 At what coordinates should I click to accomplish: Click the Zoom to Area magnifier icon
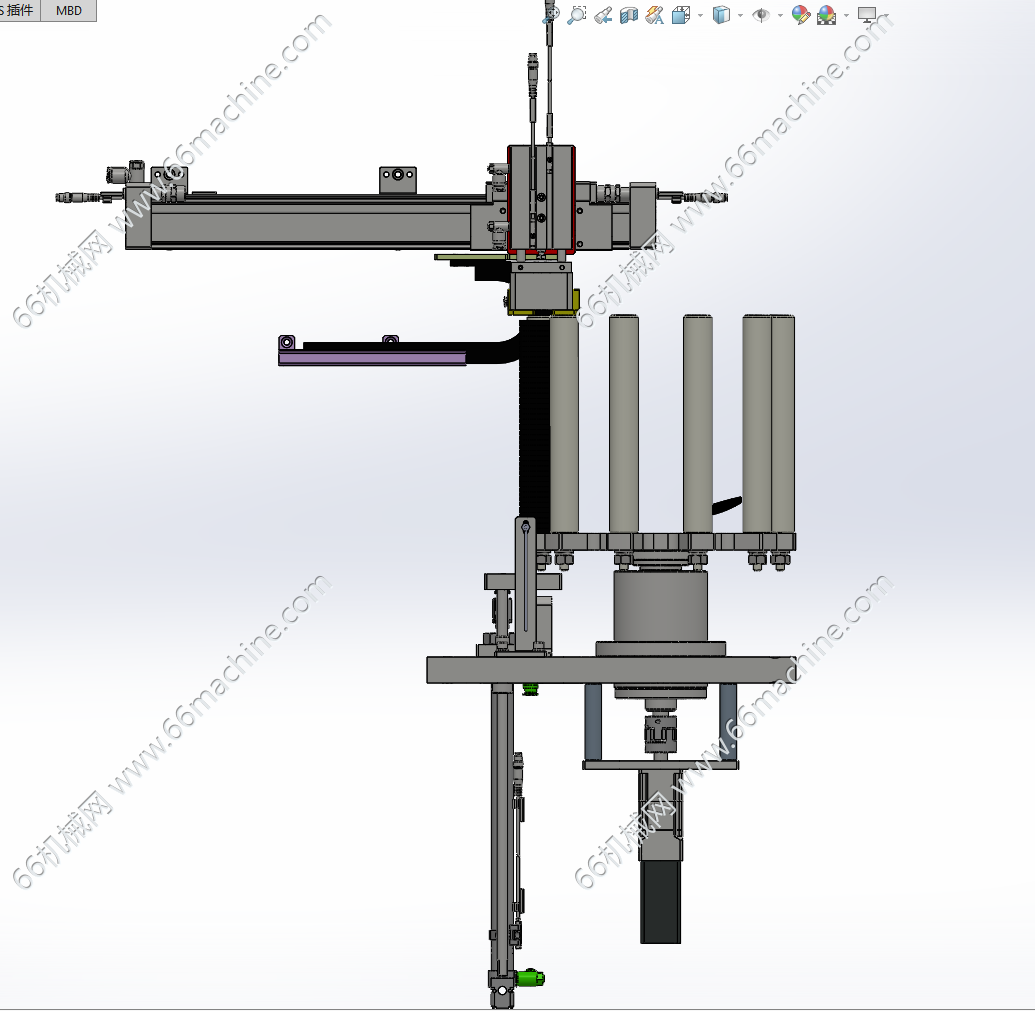pyautogui.click(x=577, y=15)
